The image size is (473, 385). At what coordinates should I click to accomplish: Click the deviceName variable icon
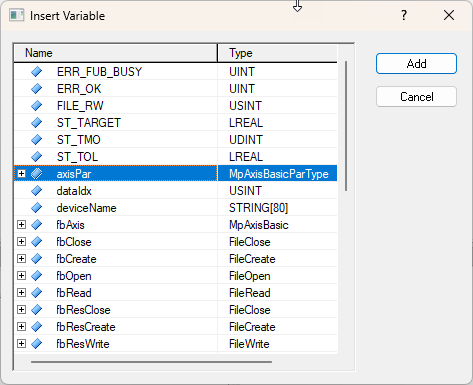pyautogui.click(x=37, y=208)
